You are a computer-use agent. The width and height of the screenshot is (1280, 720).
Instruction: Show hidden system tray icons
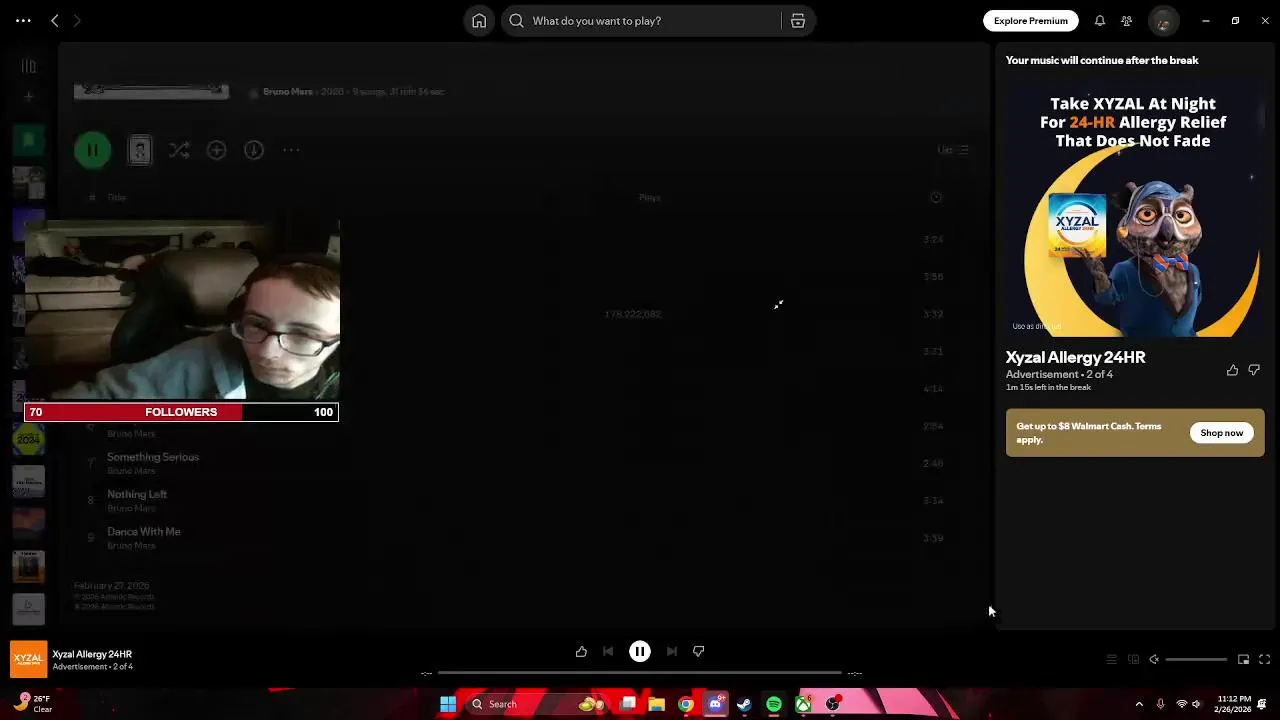pyautogui.click(x=1138, y=704)
